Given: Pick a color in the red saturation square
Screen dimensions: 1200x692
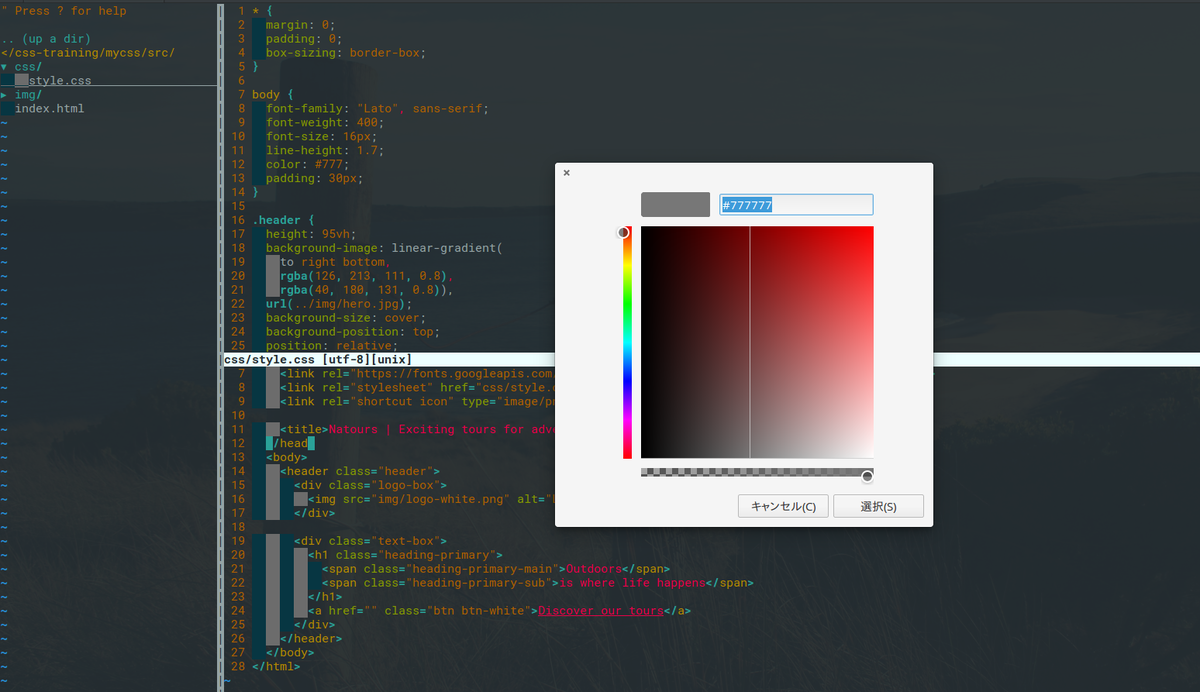Looking at the screenshot, I should tap(757, 342).
